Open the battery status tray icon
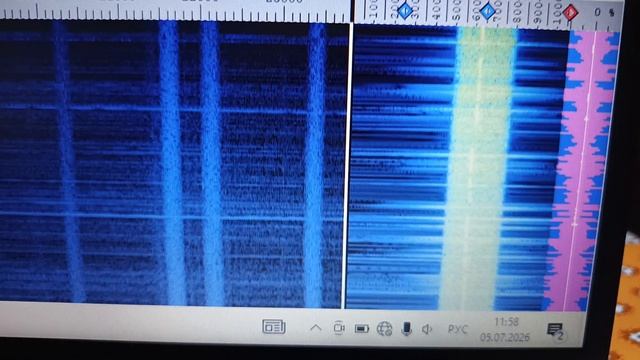Screen dimensions: 640x360 [x=362, y=328]
